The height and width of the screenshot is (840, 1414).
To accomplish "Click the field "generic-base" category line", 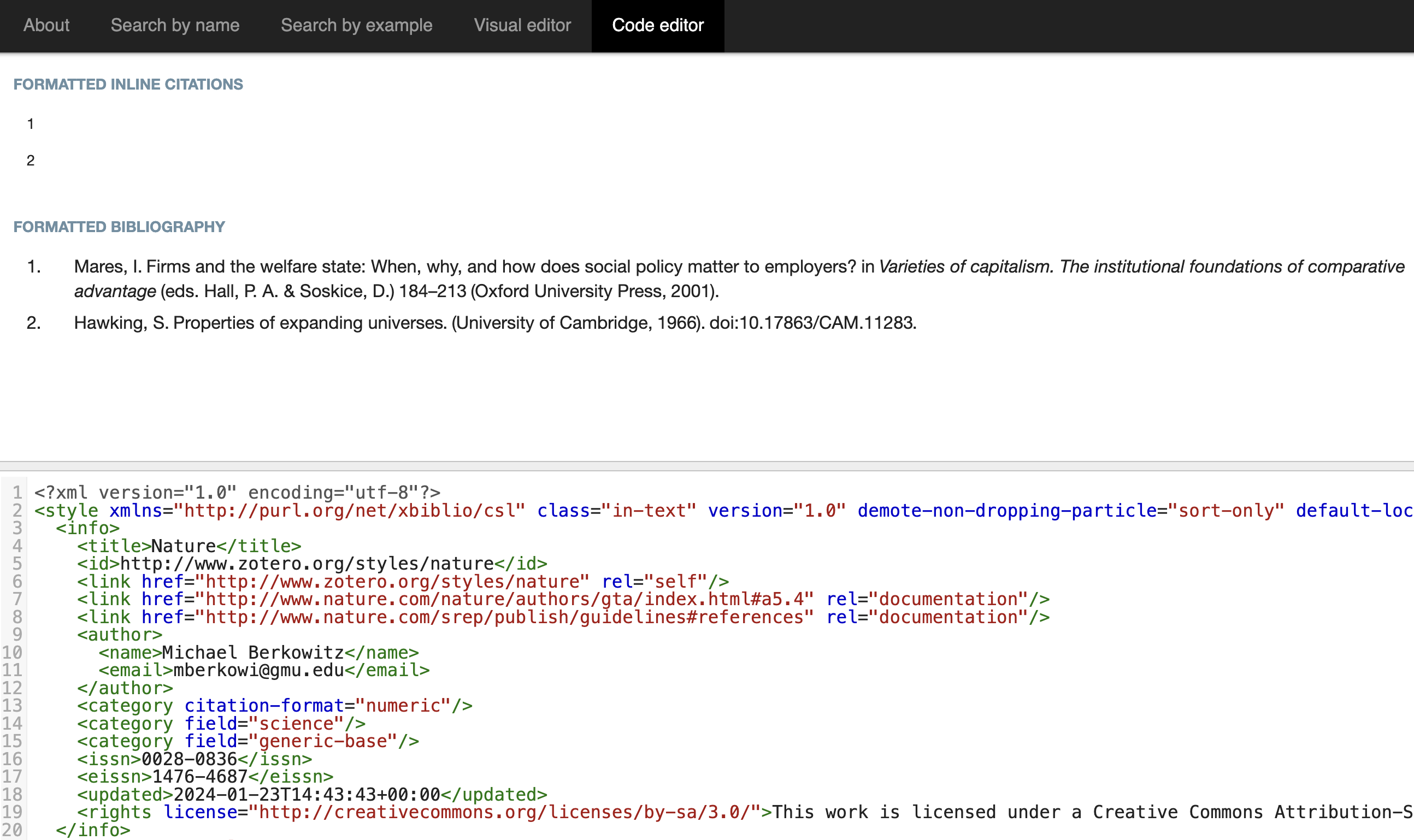I will point(248,742).
